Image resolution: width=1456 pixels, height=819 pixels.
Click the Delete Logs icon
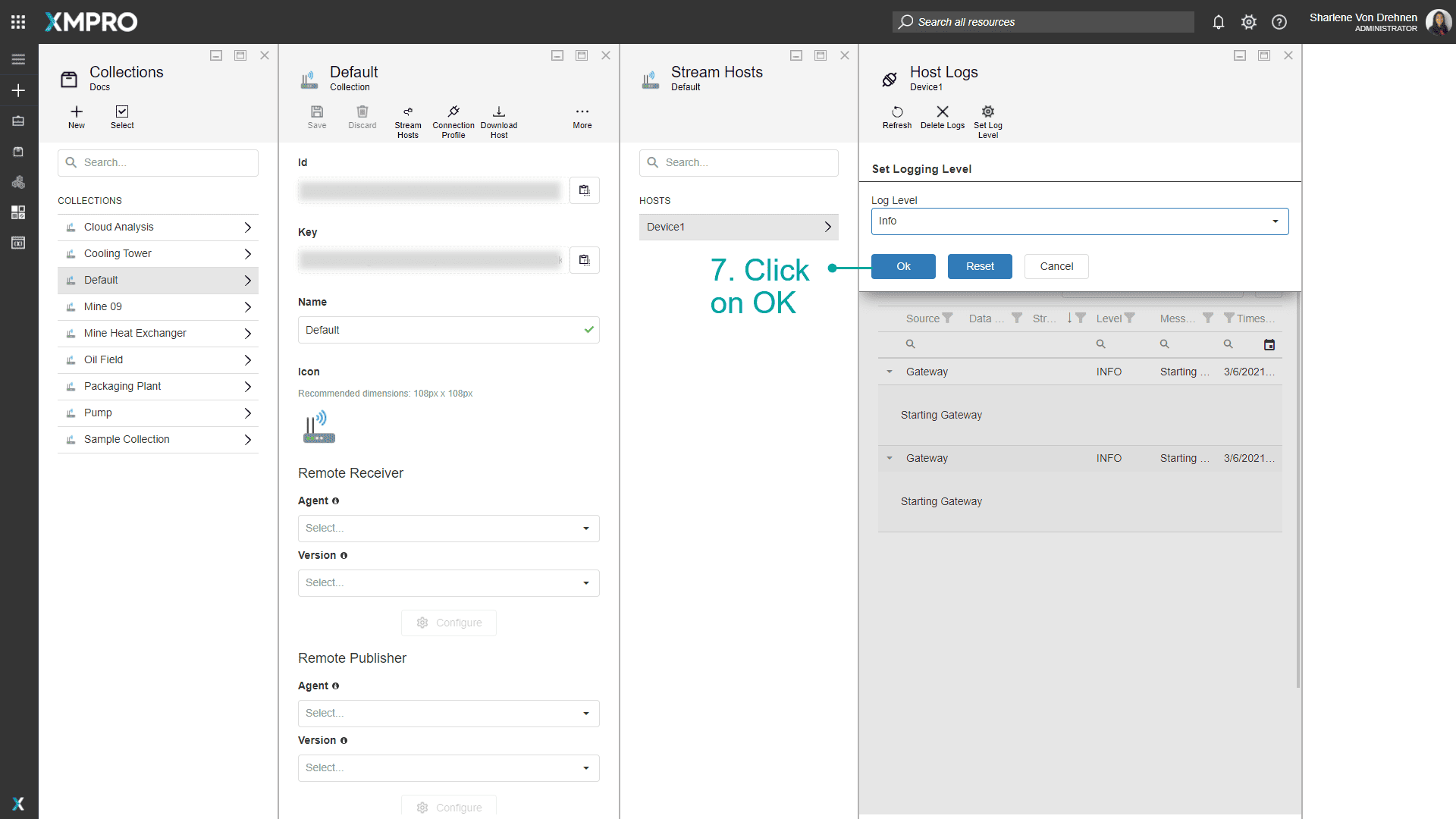(943, 112)
